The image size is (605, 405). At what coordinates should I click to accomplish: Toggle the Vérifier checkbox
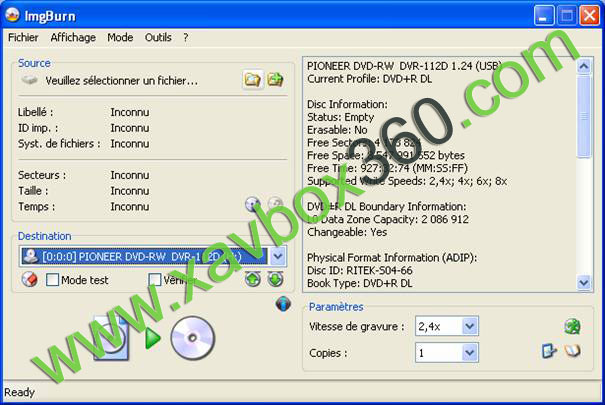(155, 280)
